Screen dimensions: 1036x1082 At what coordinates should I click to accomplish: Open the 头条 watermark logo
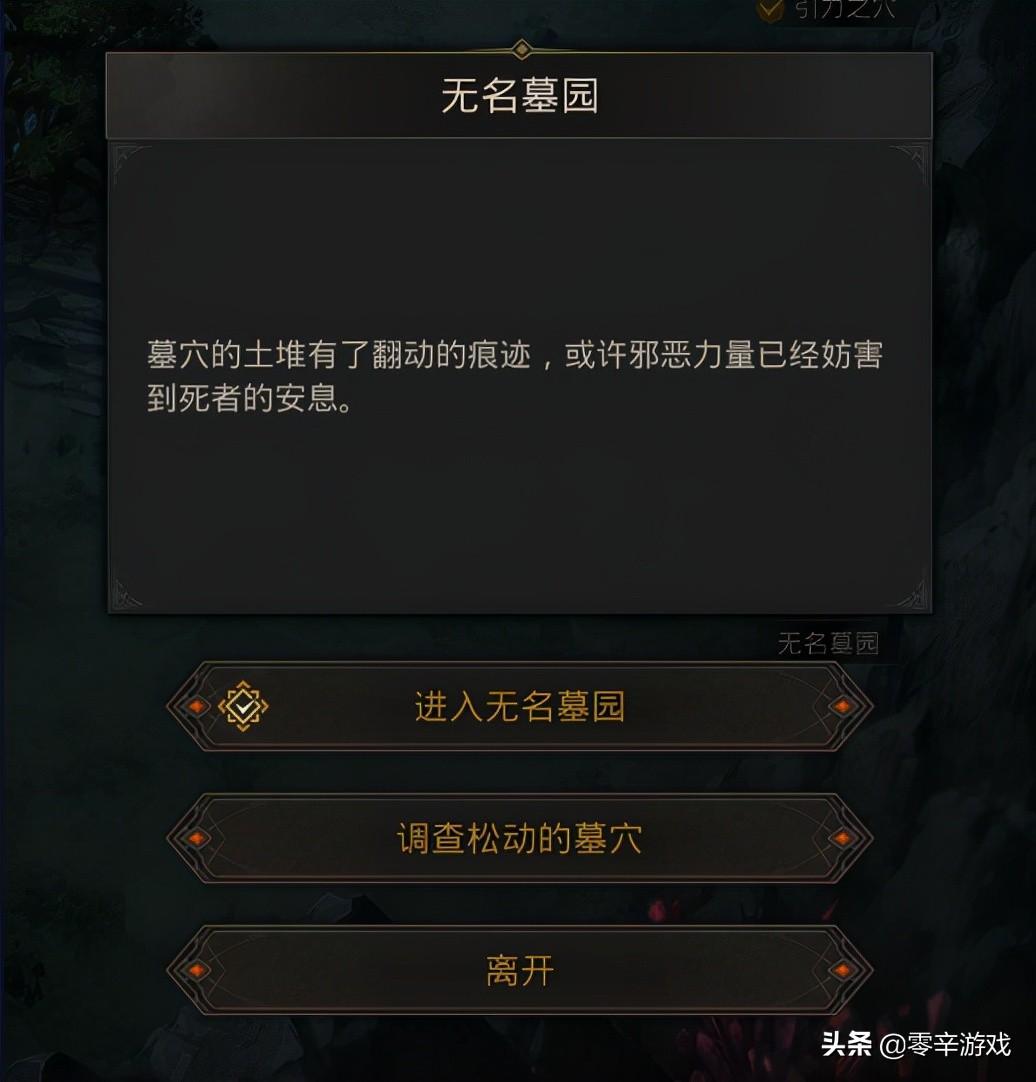(846, 1044)
